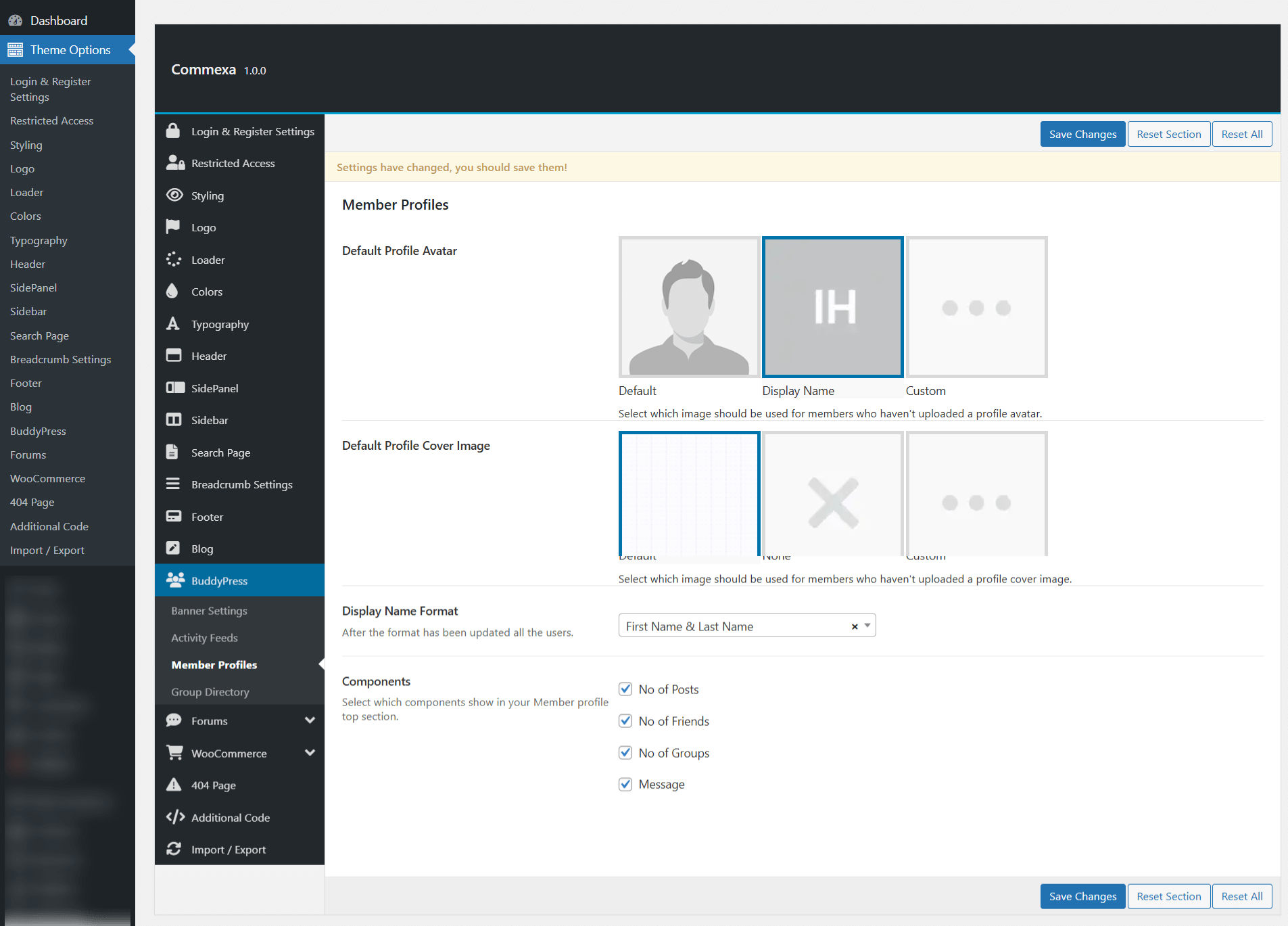The height and width of the screenshot is (926, 1288).
Task: Open WooCommerce via the cart icon
Action: pos(174,753)
